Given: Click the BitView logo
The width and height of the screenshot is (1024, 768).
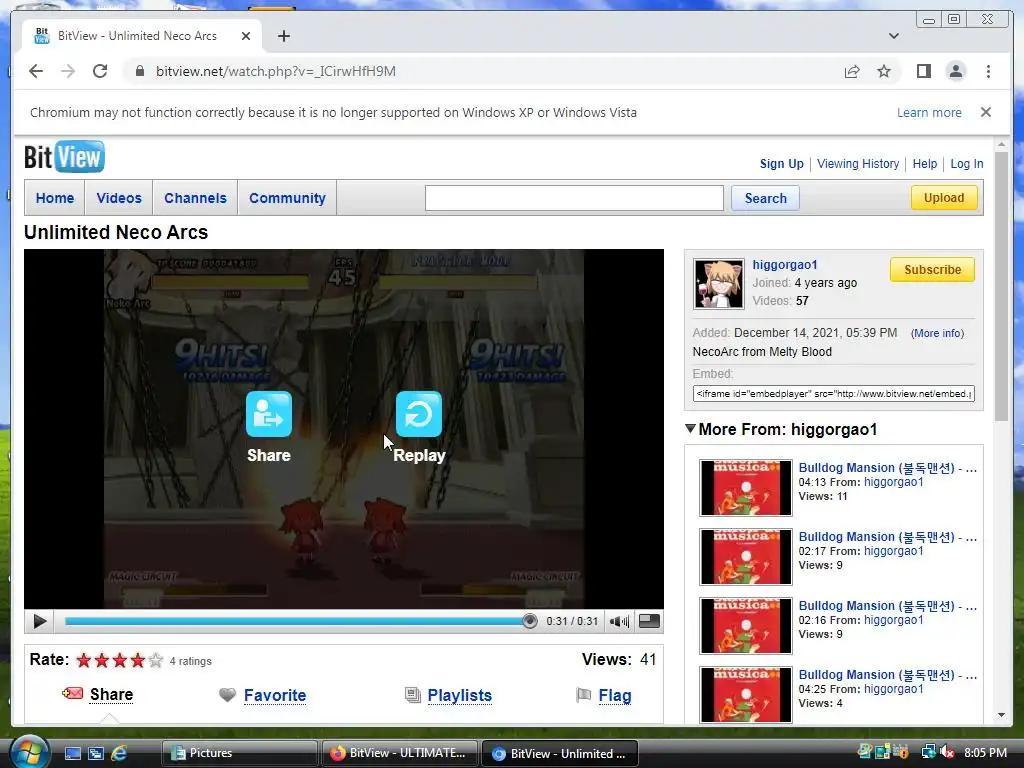Looking at the screenshot, I should click(64, 157).
